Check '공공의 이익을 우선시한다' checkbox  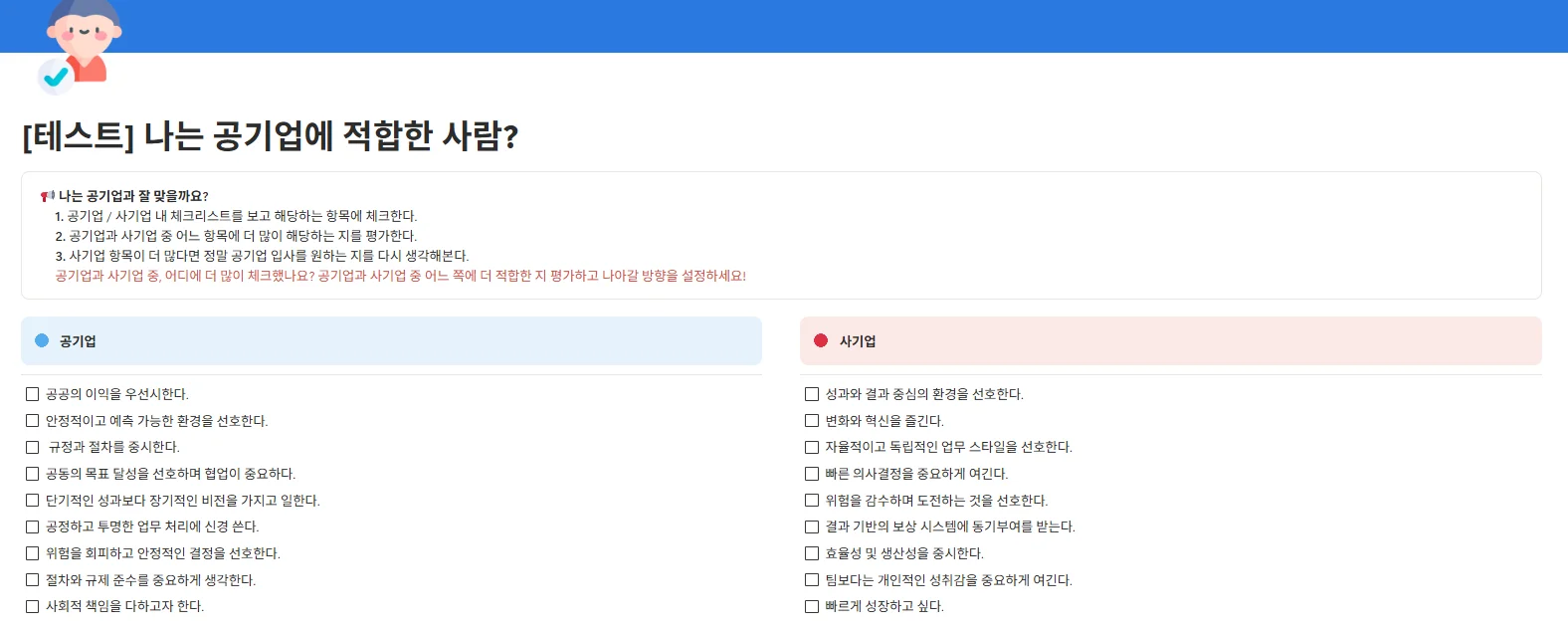pos(32,394)
